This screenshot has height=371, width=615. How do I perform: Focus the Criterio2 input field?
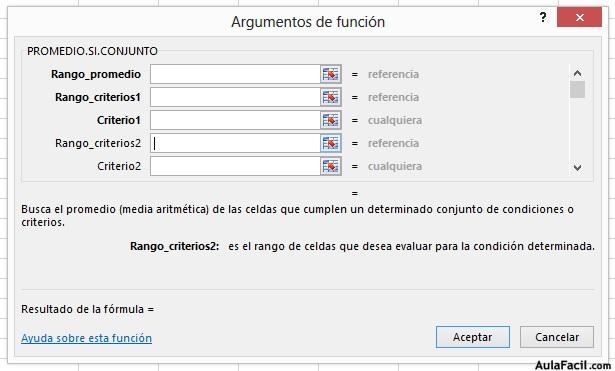pyautogui.click(x=235, y=166)
